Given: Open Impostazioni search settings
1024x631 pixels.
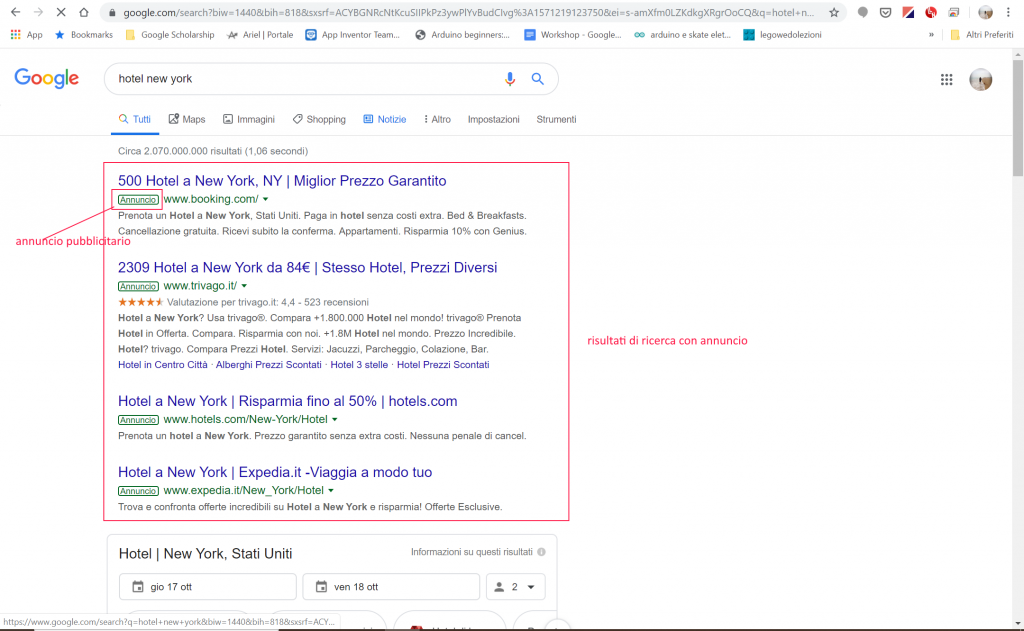Looking at the screenshot, I should point(494,120).
